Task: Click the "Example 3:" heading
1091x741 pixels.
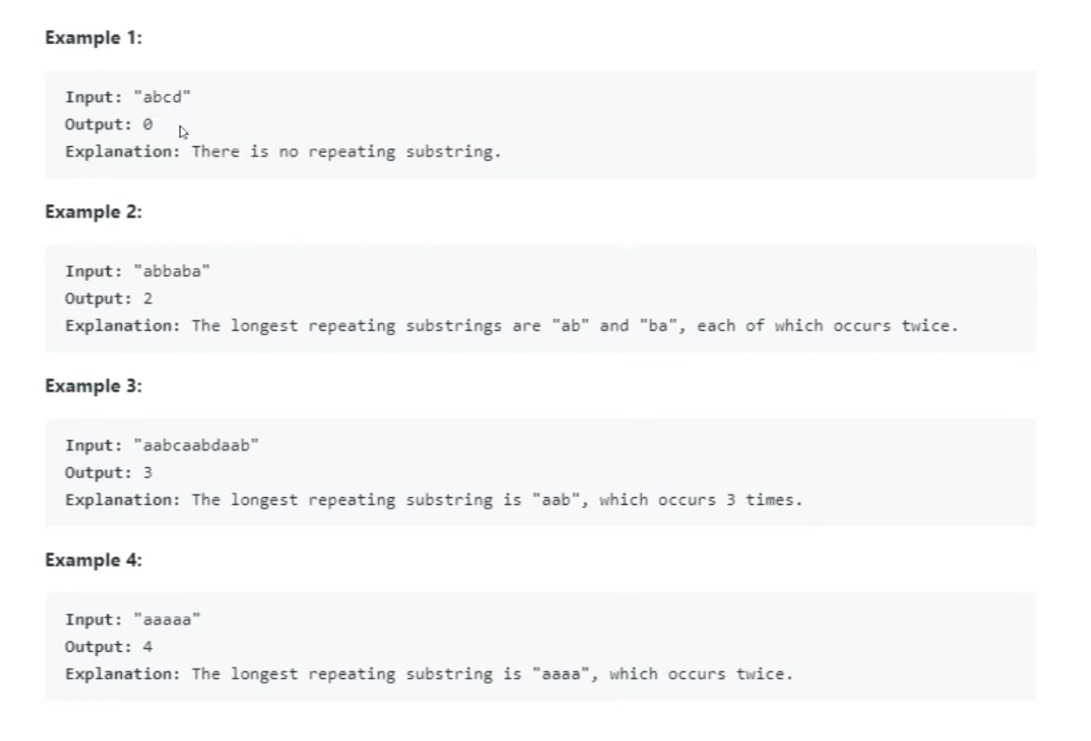Action: pos(93,386)
